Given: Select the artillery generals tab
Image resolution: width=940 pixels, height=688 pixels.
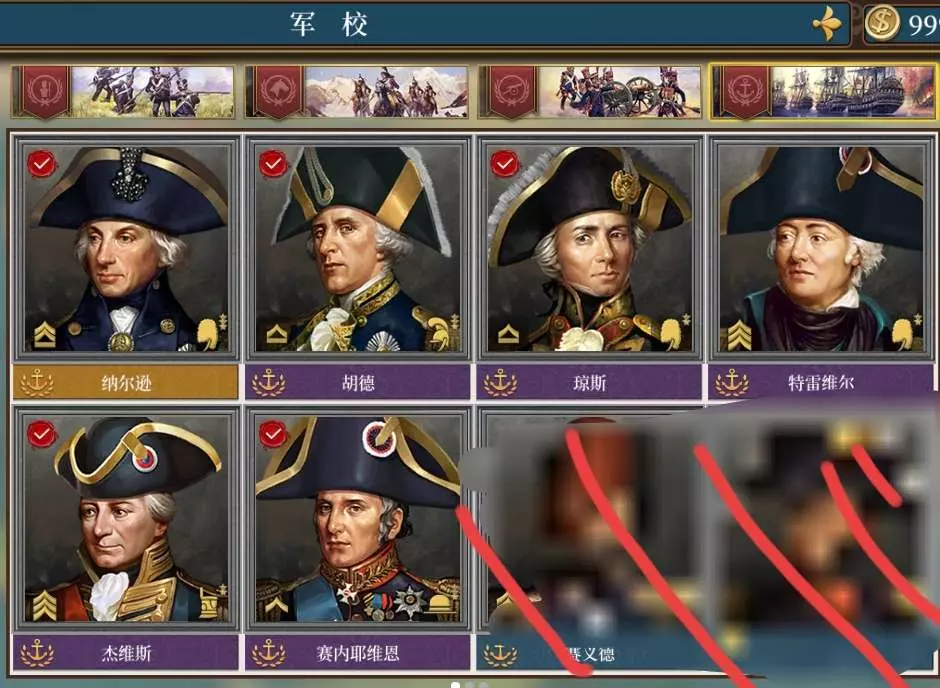Looking at the screenshot, I should coord(590,92).
